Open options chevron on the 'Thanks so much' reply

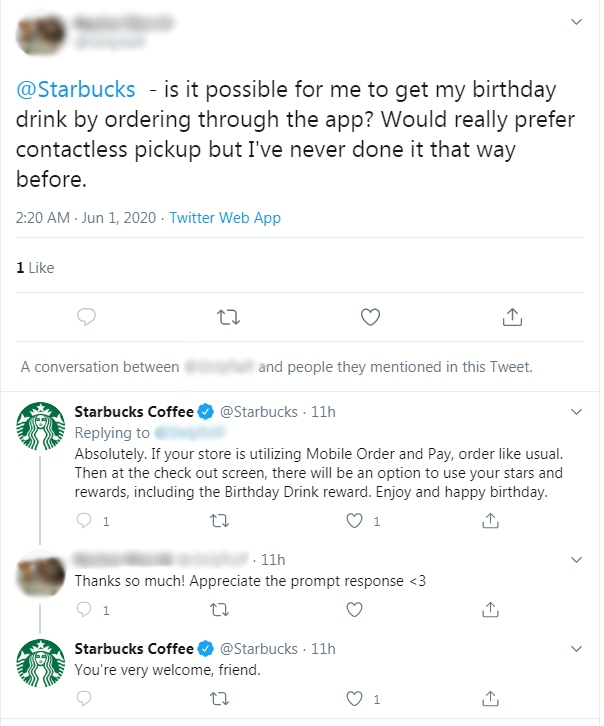coord(576,560)
